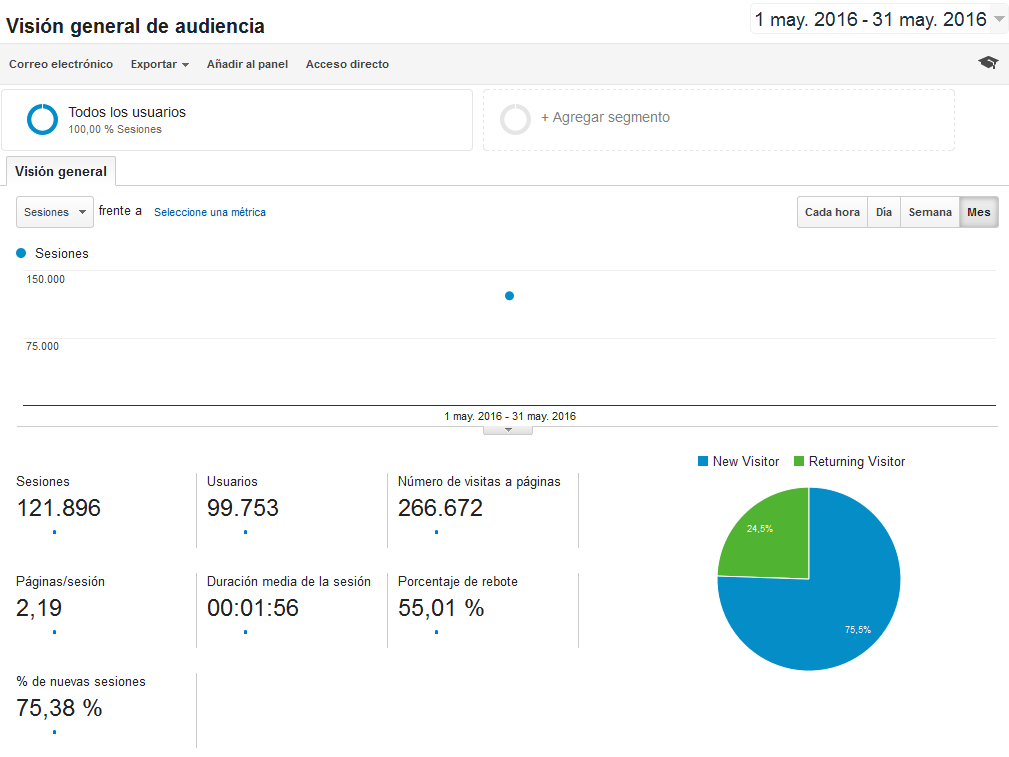Click the Returning Visitor green legend square
1009x757 pixels.
pos(799,461)
